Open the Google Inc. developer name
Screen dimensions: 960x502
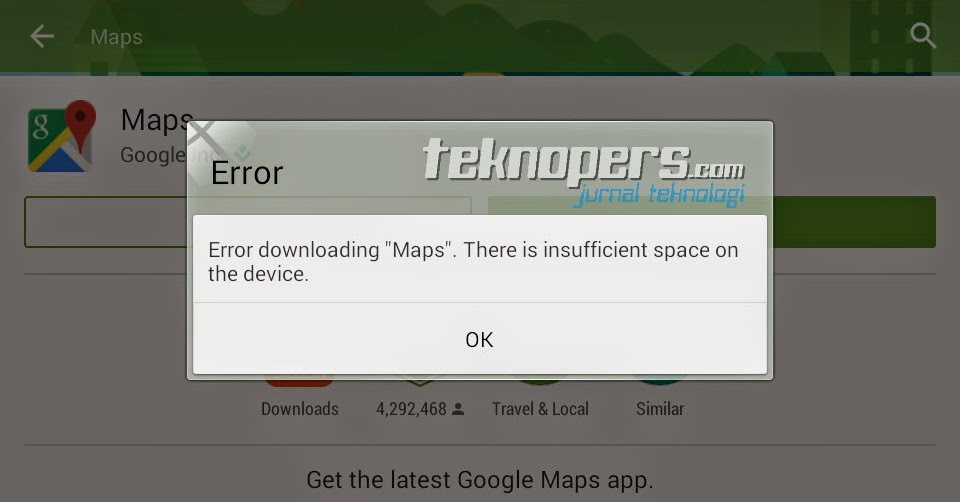tap(153, 155)
